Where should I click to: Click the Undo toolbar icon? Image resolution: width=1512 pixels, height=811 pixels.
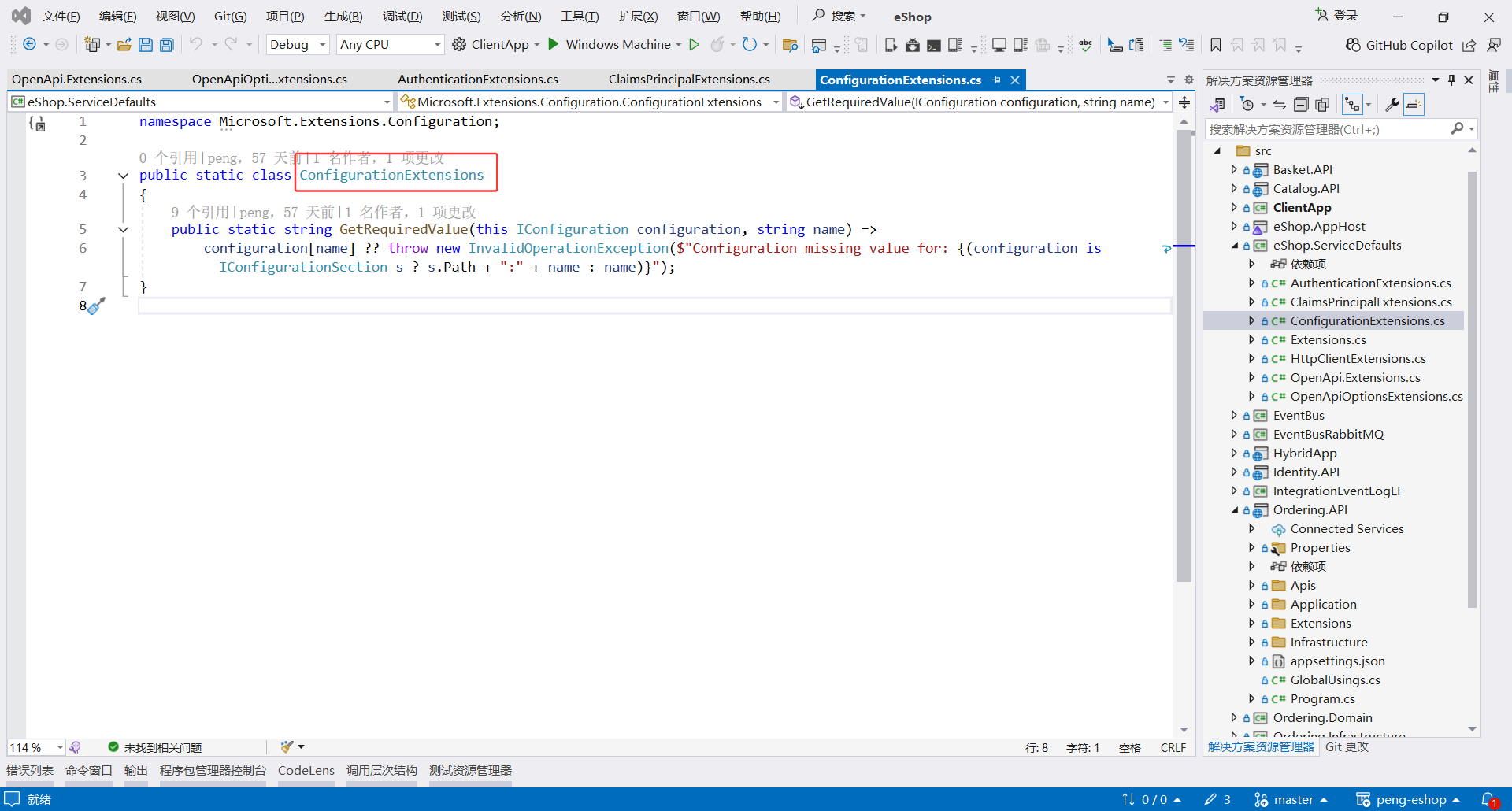click(196, 45)
